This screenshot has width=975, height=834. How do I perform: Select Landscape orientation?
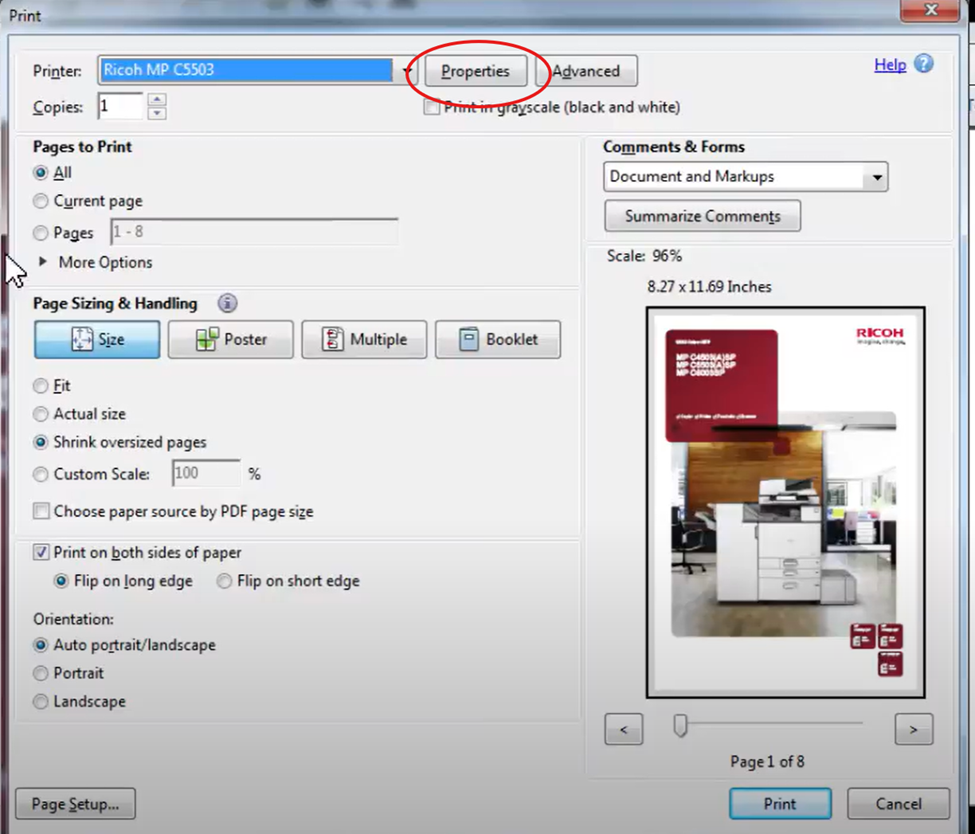click(x=40, y=702)
